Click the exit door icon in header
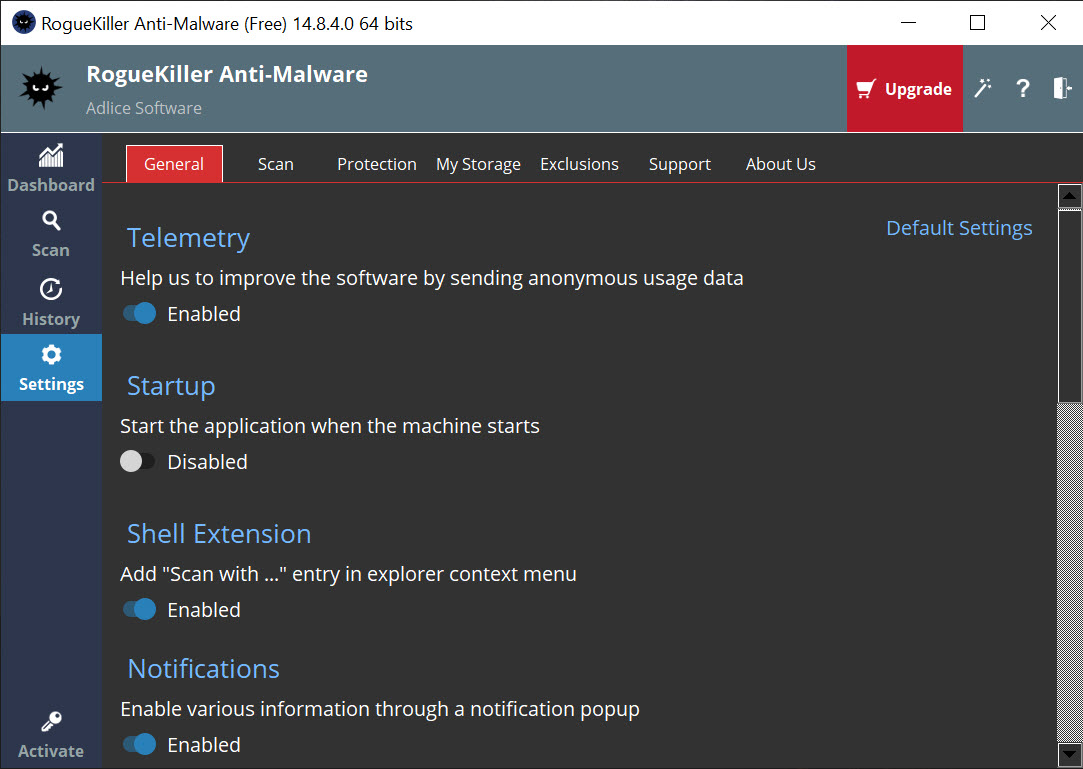1083x769 pixels. click(1061, 89)
